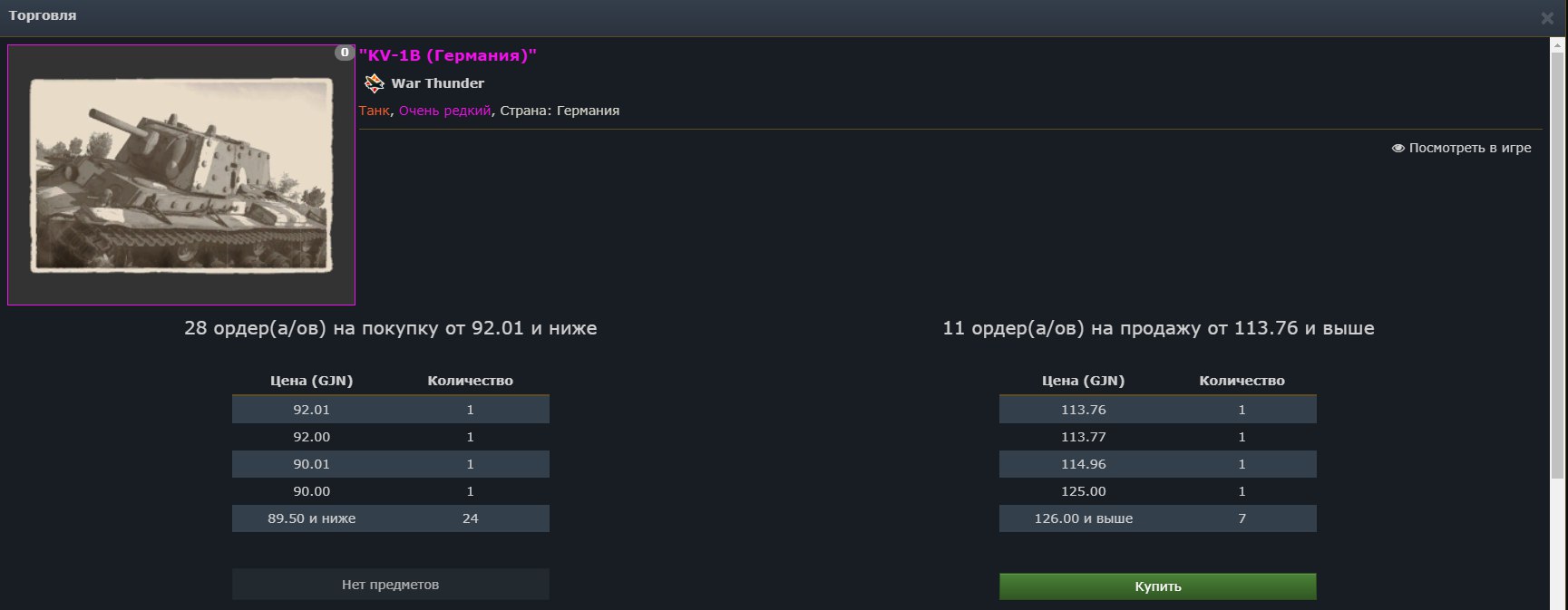Select the 90.01 buy price cell
Image resolution: width=1568 pixels, height=610 pixels.
click(311, 464)
